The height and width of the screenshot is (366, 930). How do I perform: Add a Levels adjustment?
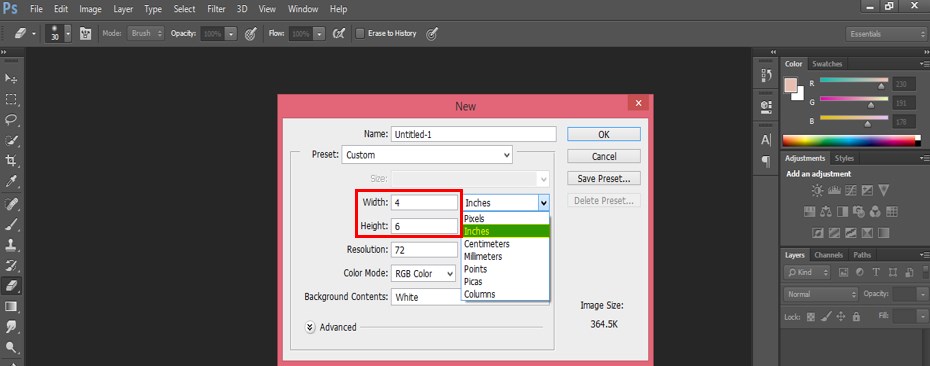click(834, 190)
